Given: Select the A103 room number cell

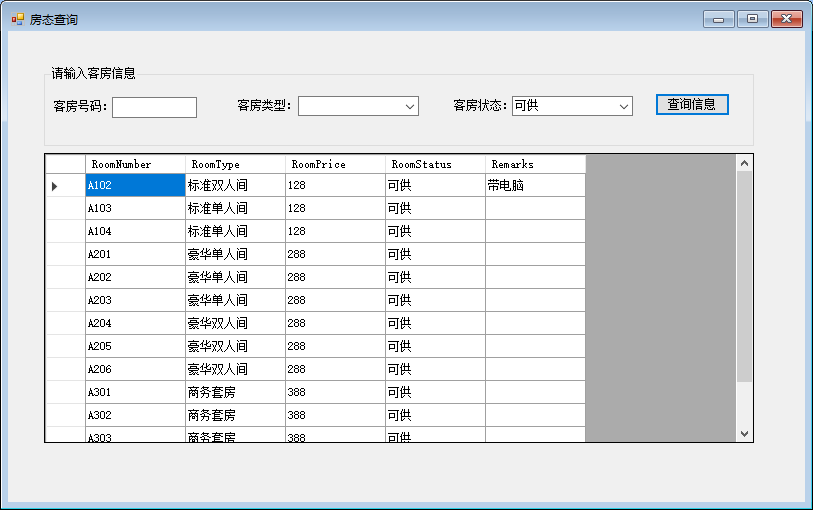Looking at the screenshot, I should (x=135, y=208).
